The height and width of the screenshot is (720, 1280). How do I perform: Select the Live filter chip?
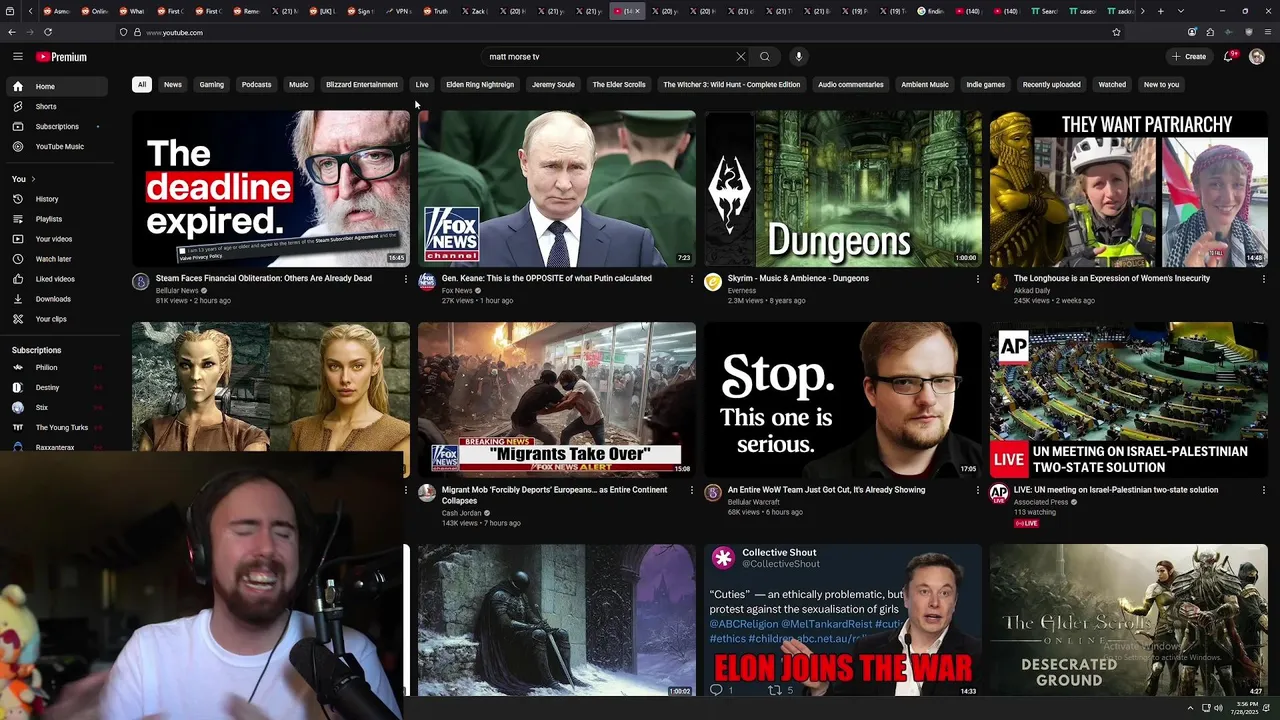coord(422,84)
